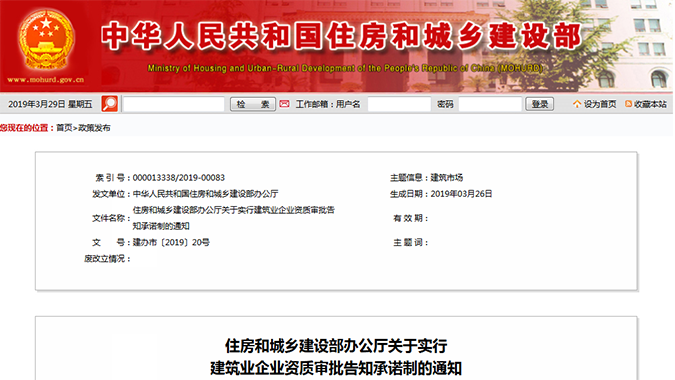The image size is (675, 380).
Task: Click the www.mohurd.gov.cn site address text
Action: (46, 80)
